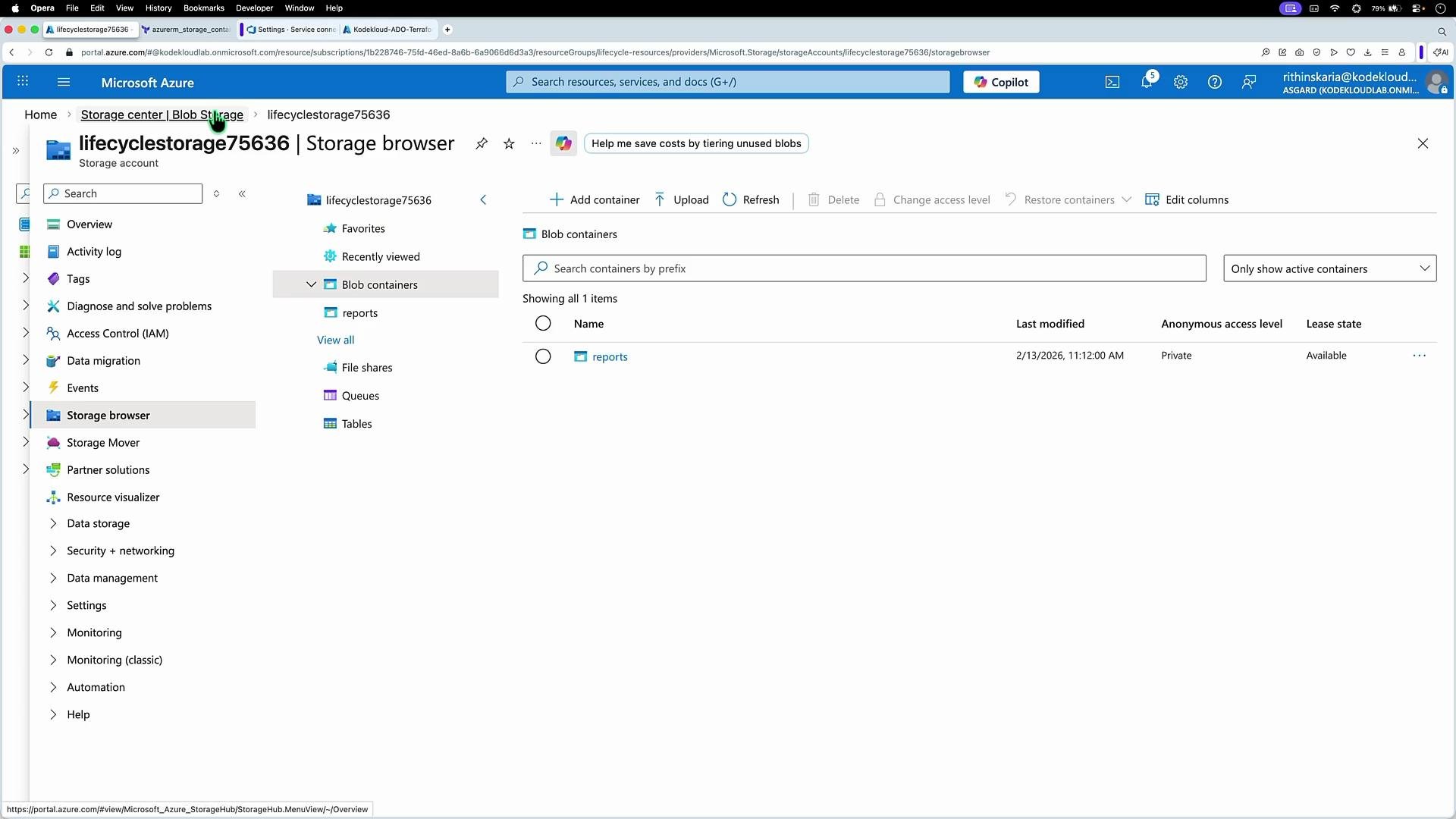1456x819 pixels.
Task: Open Storage Mover
Action: pyautogui.click(x=103, y=443)
